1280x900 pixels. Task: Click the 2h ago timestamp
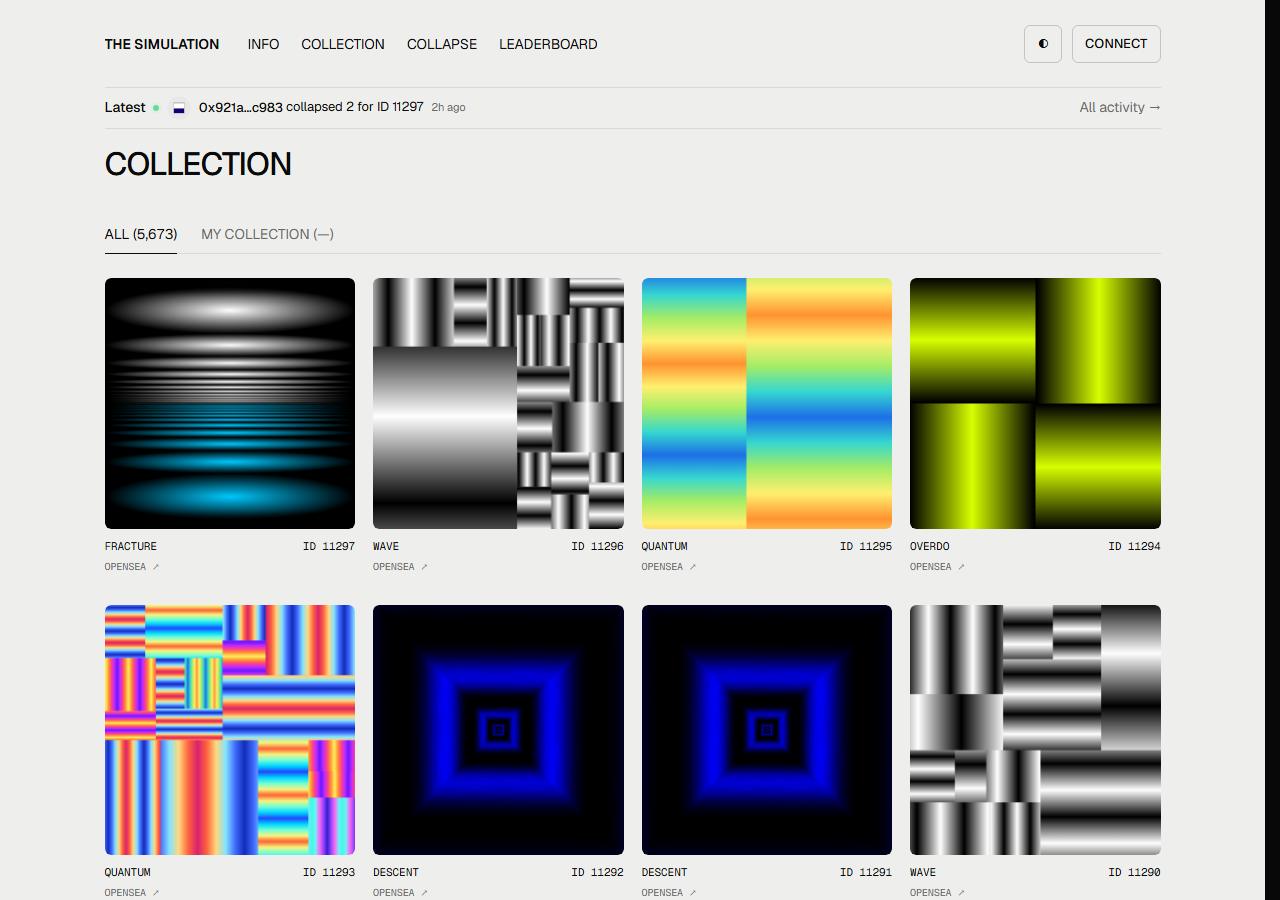tap(448, 107)
